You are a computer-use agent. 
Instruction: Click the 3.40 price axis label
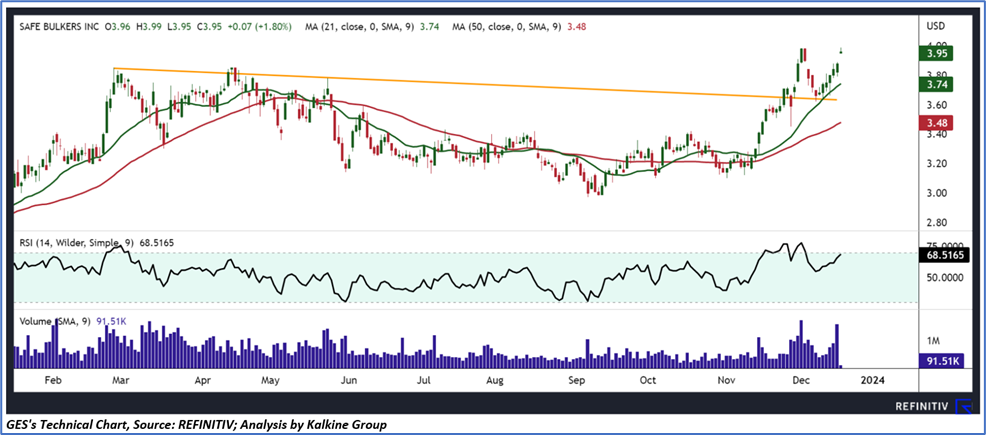(936, 134)
